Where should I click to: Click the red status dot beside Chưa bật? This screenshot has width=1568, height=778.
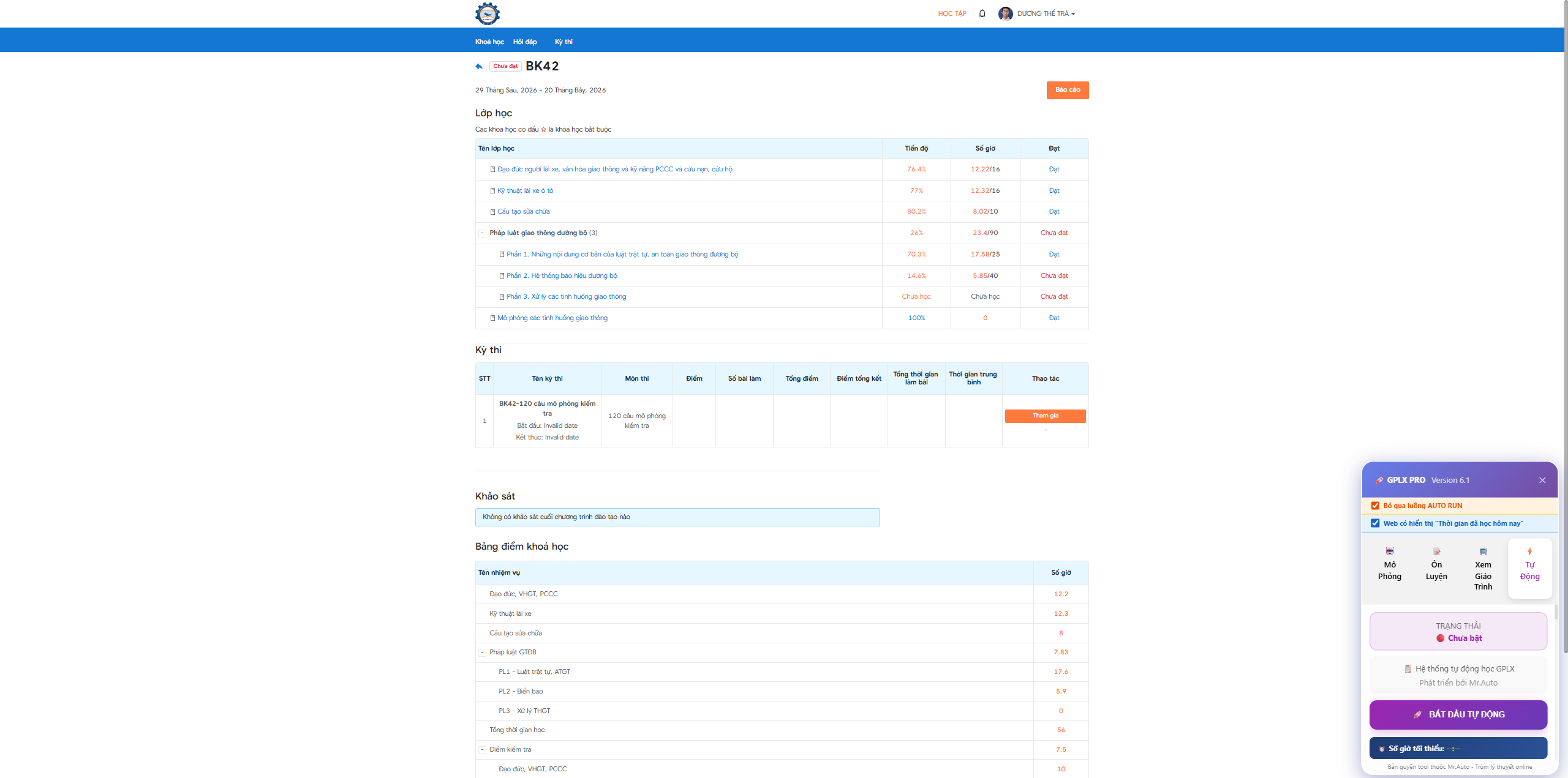pos(1440,638)
